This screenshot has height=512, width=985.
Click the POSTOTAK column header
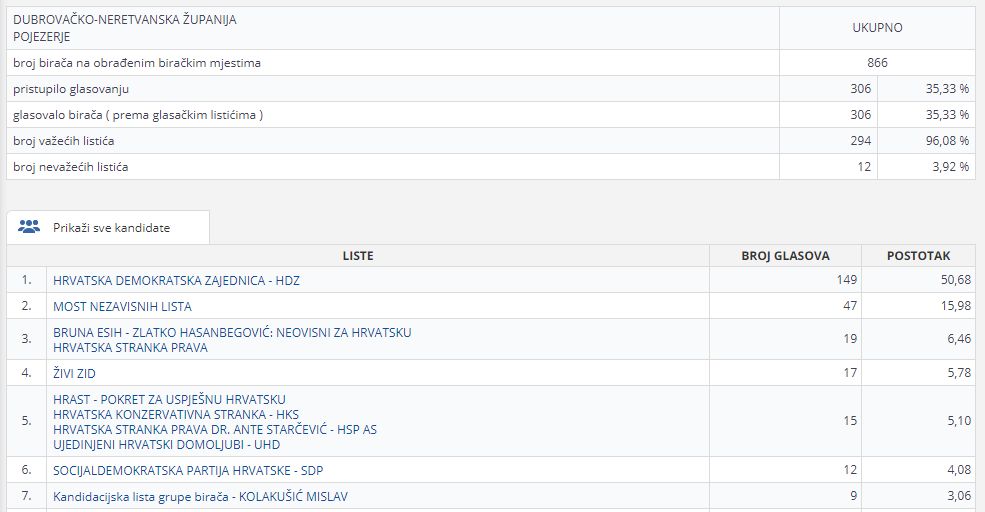918,256
